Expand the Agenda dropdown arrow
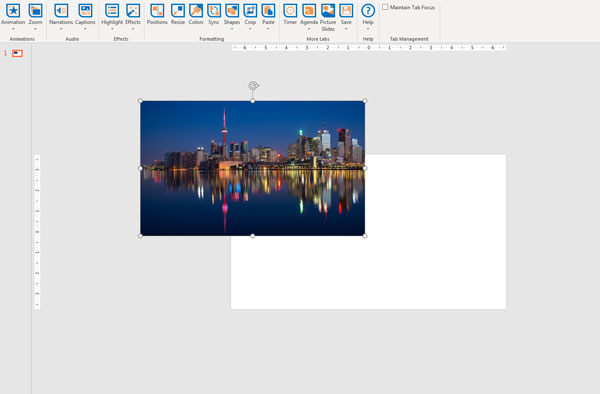The width and height of the screenshot is (600, 394). pos(309,29)
